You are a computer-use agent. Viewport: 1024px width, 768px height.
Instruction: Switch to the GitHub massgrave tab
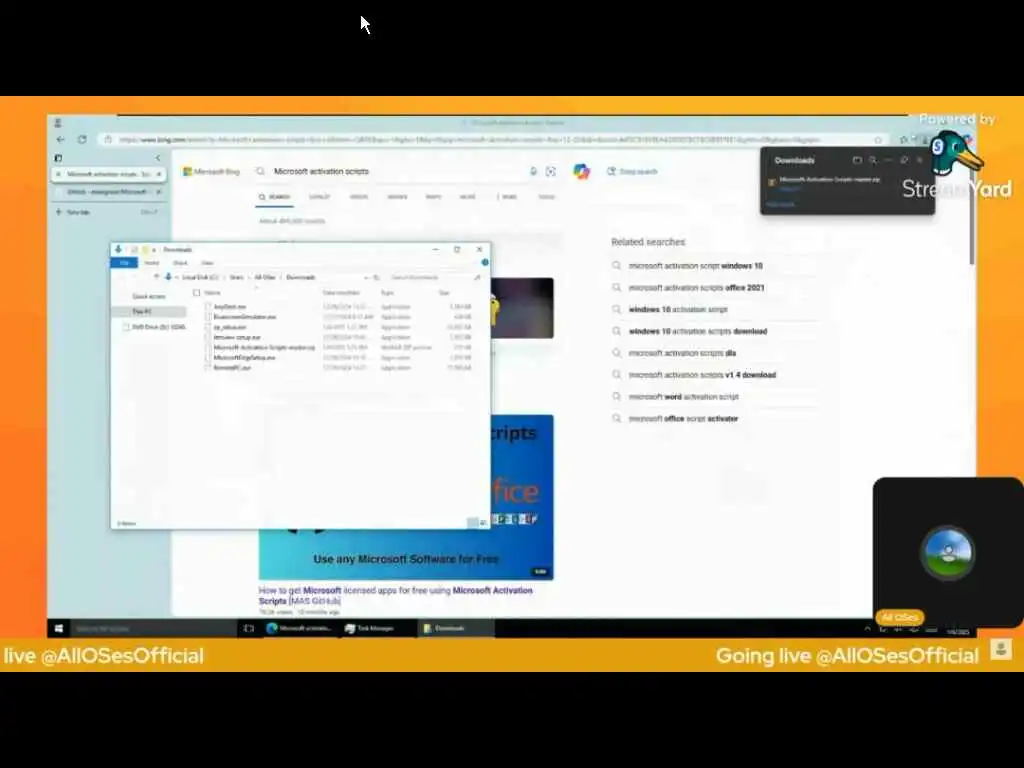108,192
